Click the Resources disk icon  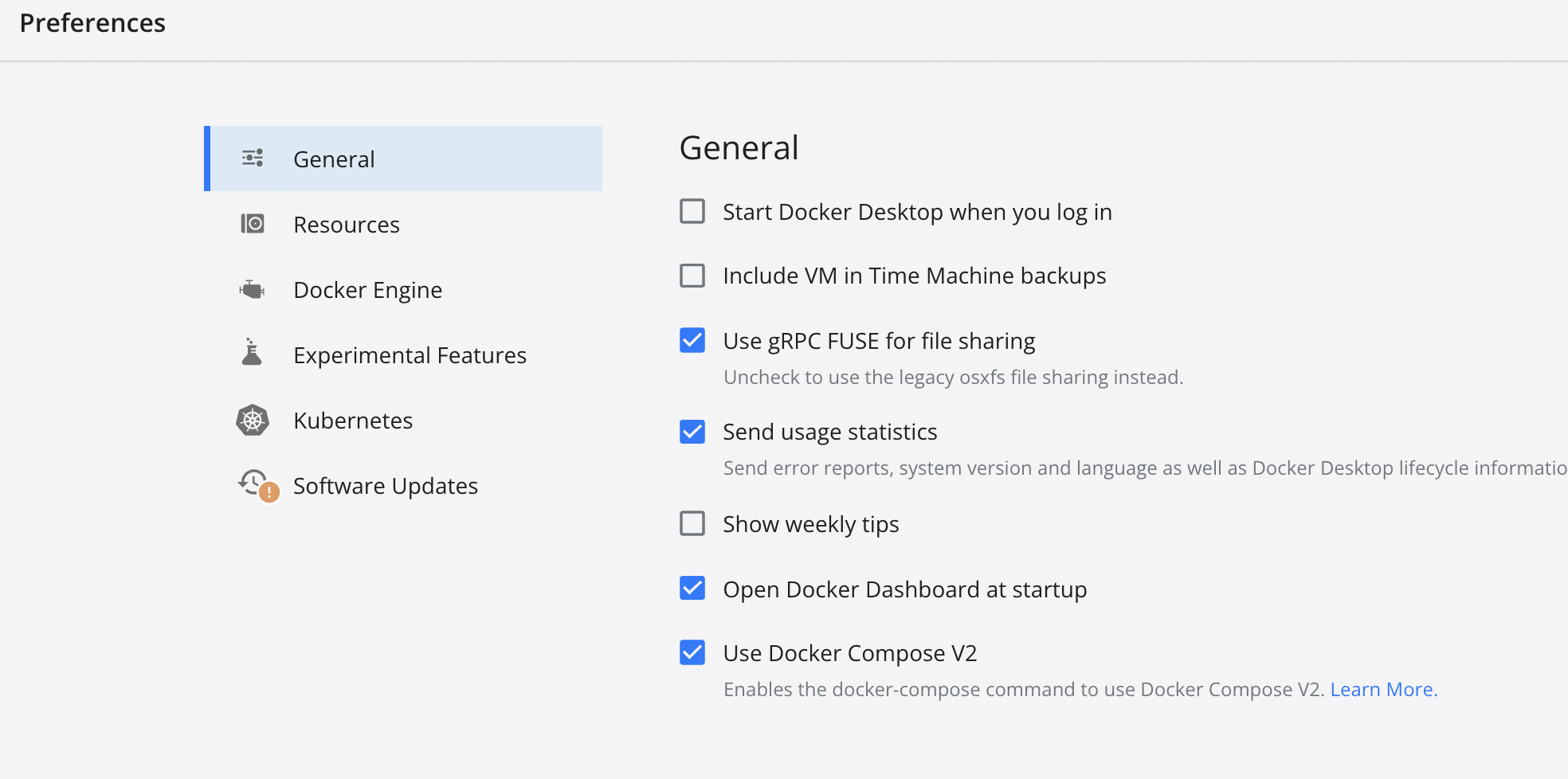253,223
